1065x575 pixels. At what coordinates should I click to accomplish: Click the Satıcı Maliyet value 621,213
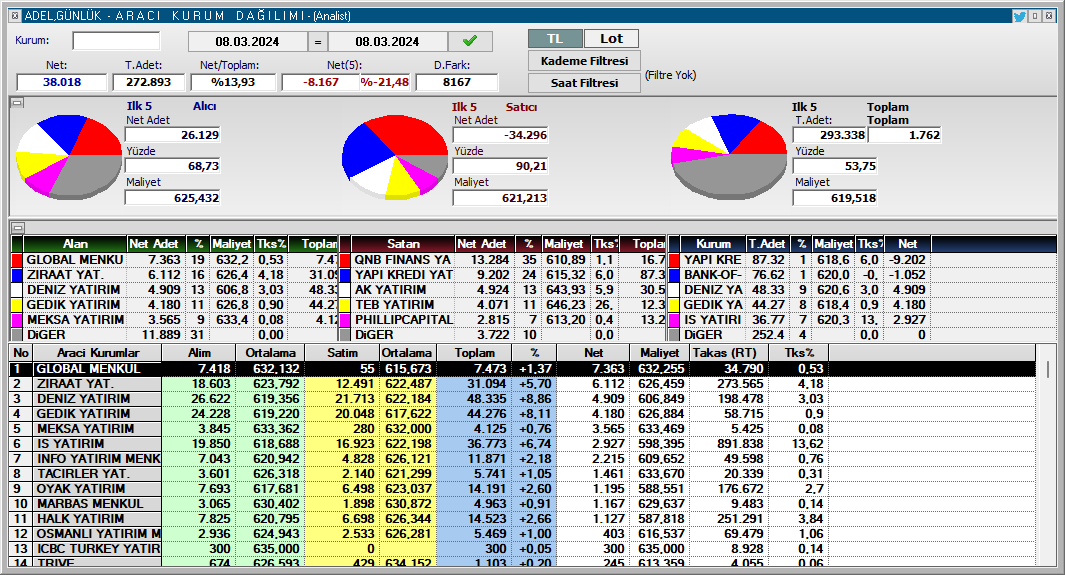pos(500,198)
